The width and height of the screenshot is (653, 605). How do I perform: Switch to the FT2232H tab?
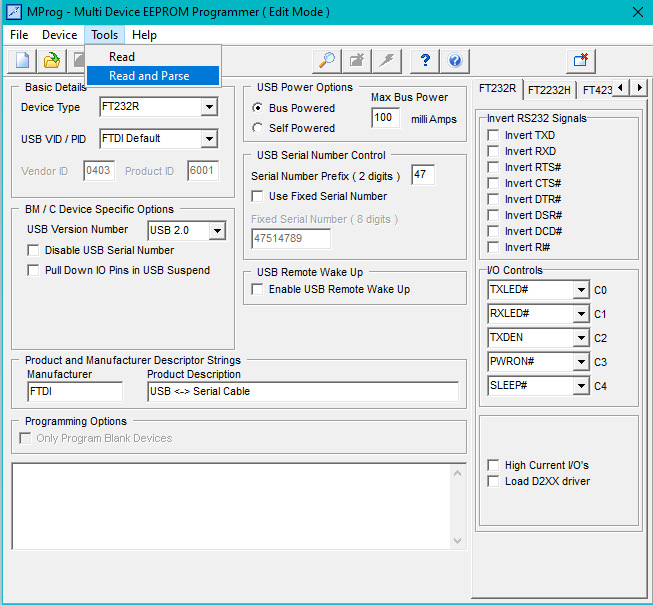549,90
